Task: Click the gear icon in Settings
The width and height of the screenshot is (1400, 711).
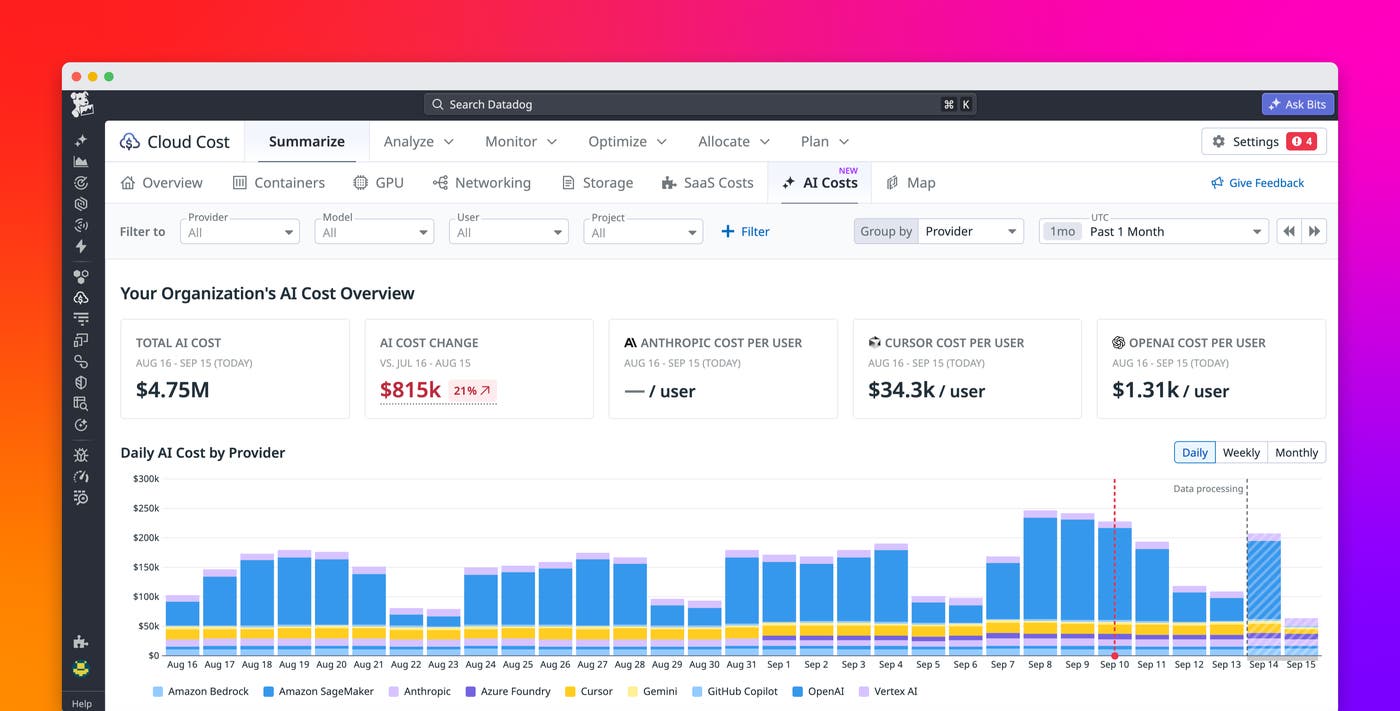Action: pos(1219,142)
